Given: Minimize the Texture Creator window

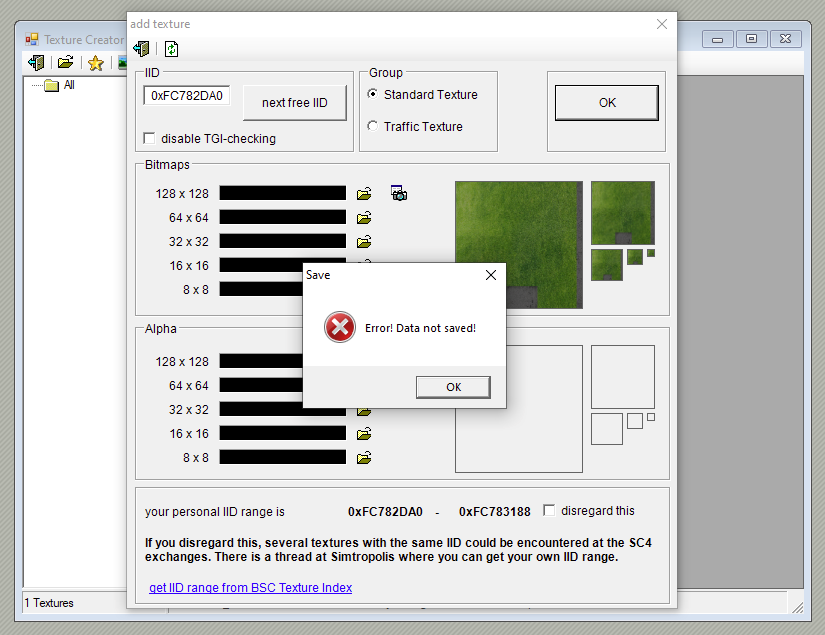Looking at the screenshot, I should click(718, 39).
